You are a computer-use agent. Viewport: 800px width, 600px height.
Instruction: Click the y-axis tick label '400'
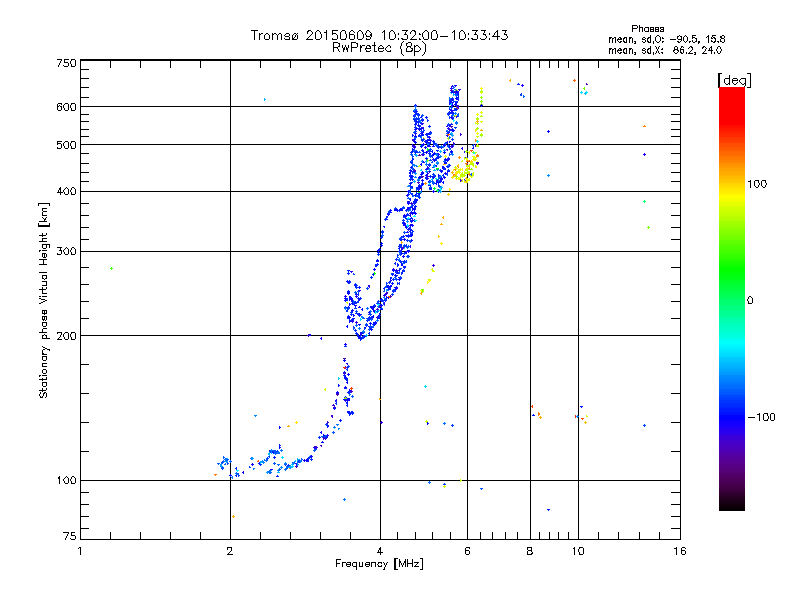tap(67, 191)
